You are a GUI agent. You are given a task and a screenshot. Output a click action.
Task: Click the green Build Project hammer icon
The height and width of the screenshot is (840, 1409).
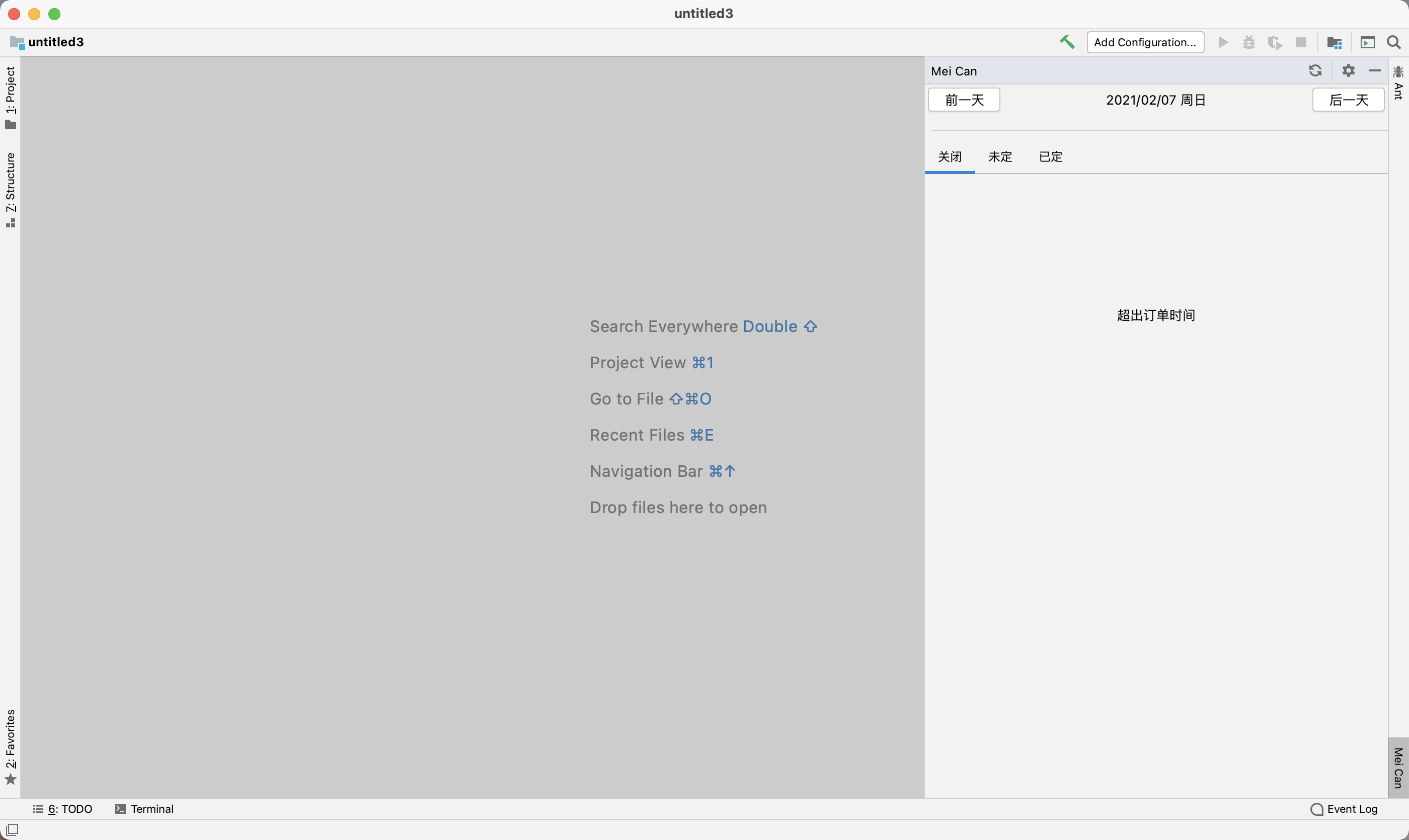(x=1067, y=42)
